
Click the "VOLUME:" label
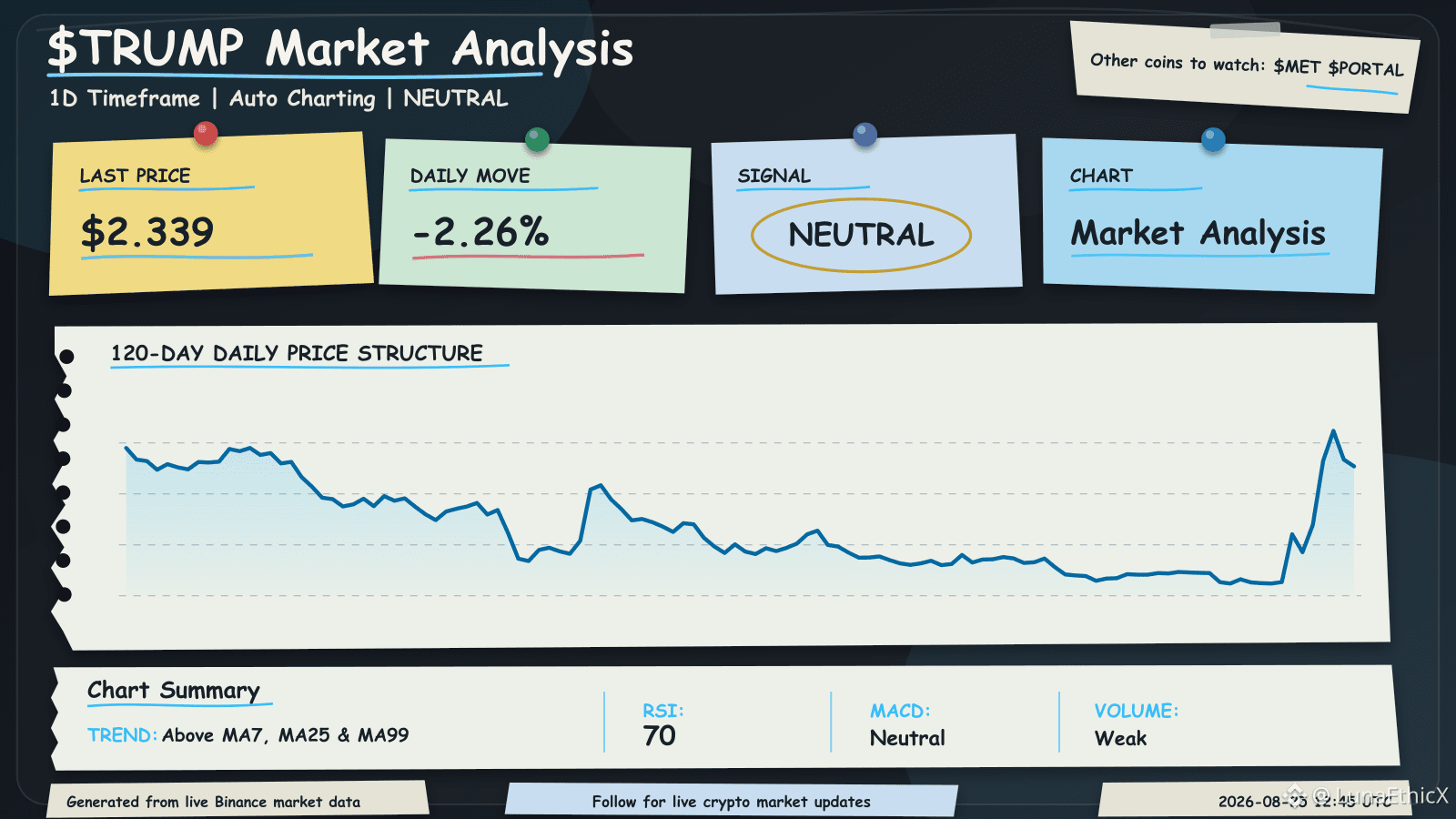click(1137, 711)
